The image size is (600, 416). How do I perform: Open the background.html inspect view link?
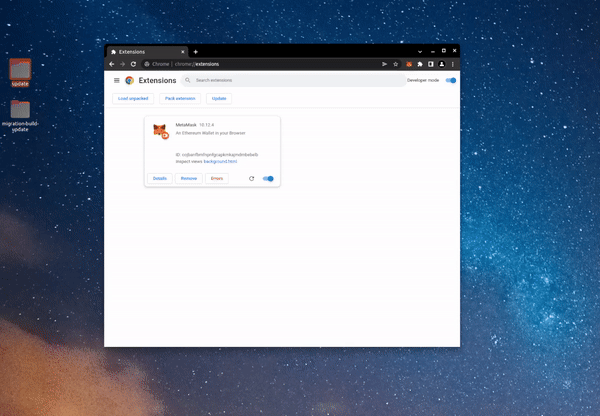[x=220, y=162]
